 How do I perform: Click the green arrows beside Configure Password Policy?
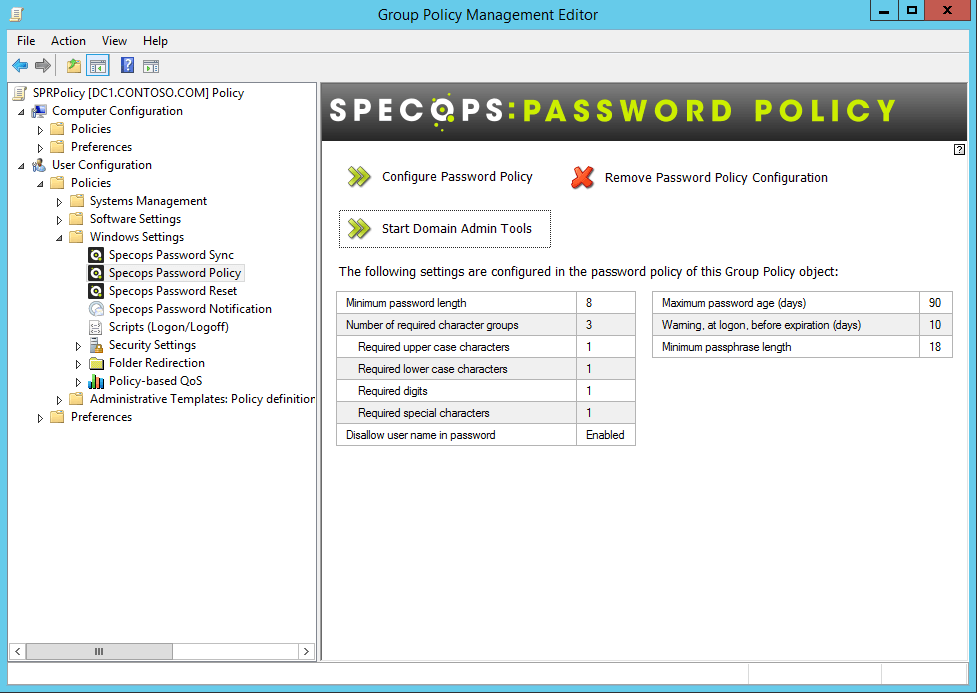click(x=360, y=177)
